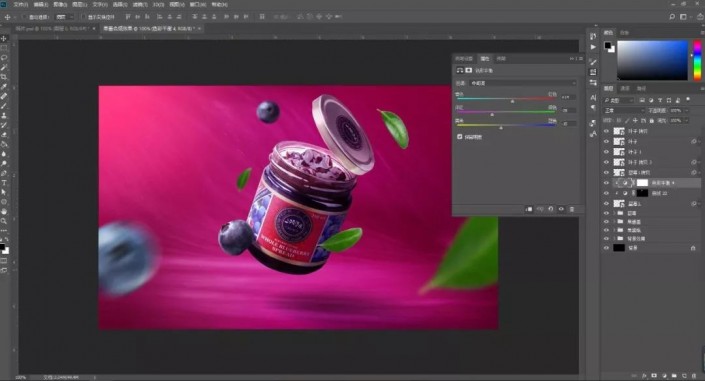Viewport: 705px width, 381px height.
Task: Open the Character panel icon
Action: (x=593, y=98)
